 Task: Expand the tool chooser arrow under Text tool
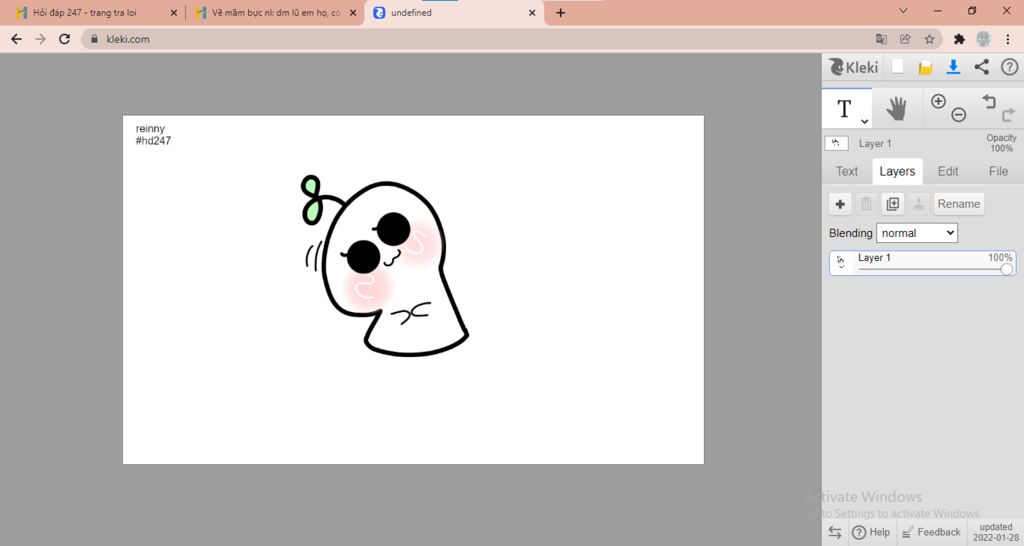pyautogui.click(x=865, y=121)
